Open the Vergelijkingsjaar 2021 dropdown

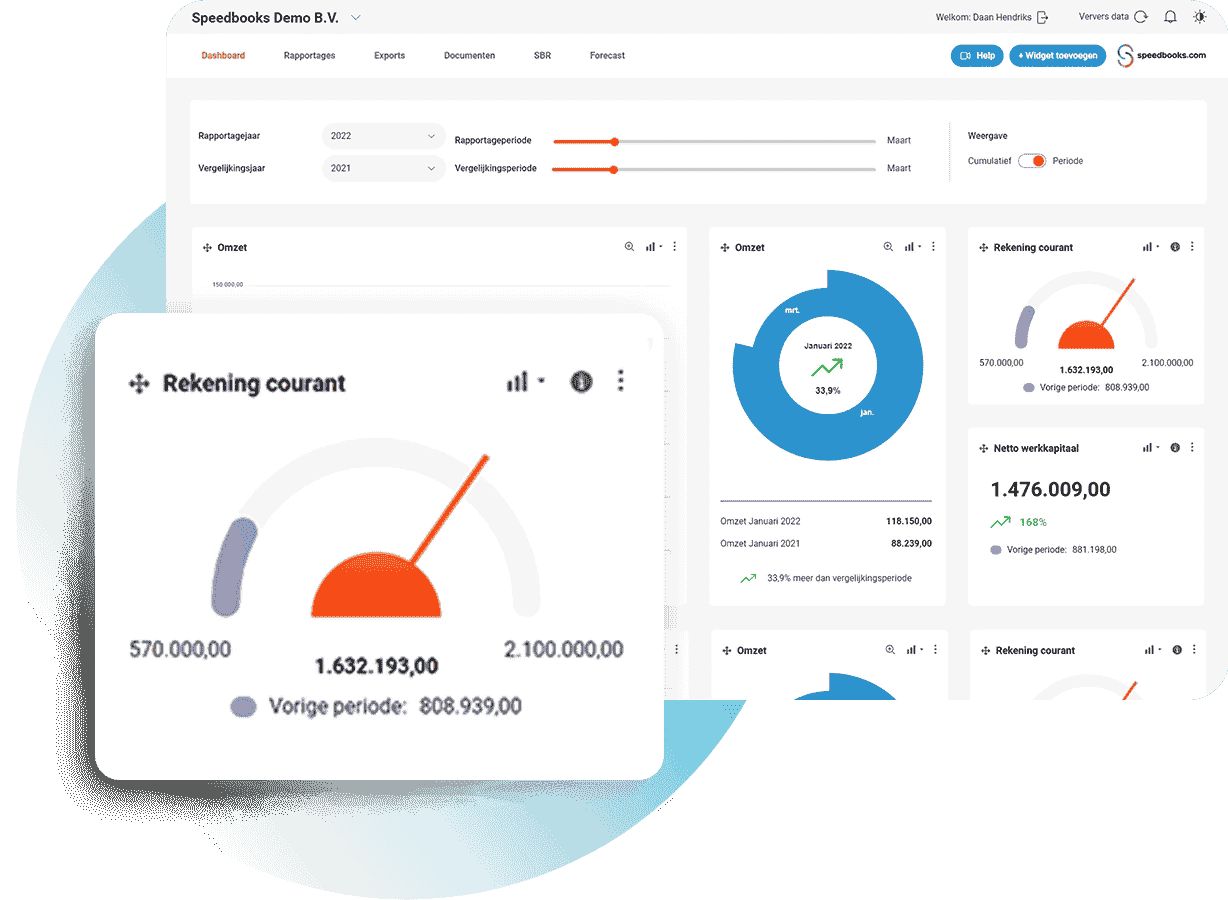384,169
